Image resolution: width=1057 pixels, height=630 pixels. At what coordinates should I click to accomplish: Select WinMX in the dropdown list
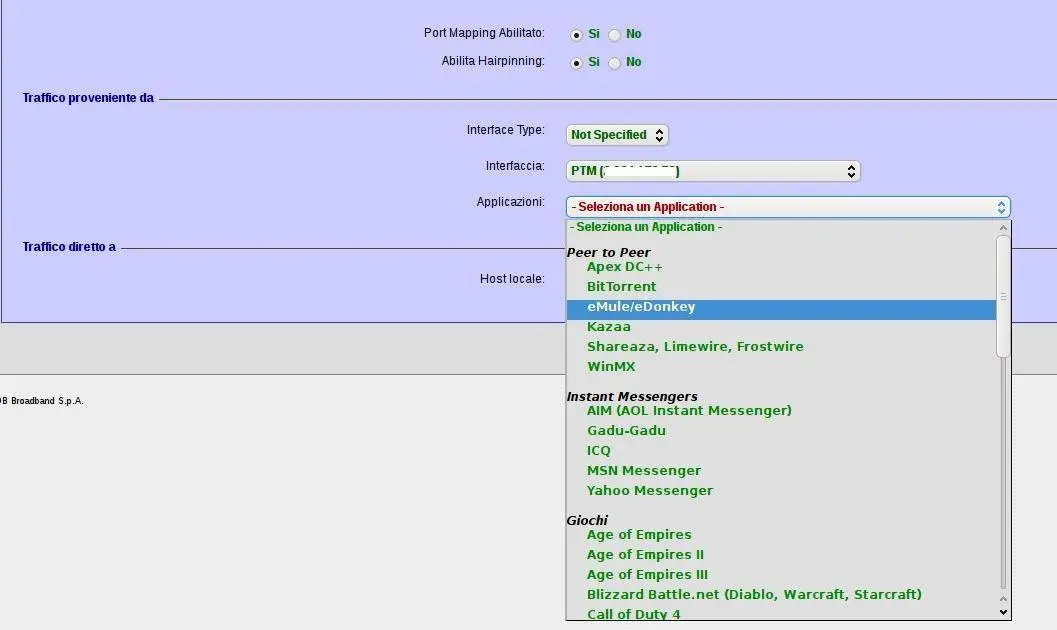click(x=781, y=367)
